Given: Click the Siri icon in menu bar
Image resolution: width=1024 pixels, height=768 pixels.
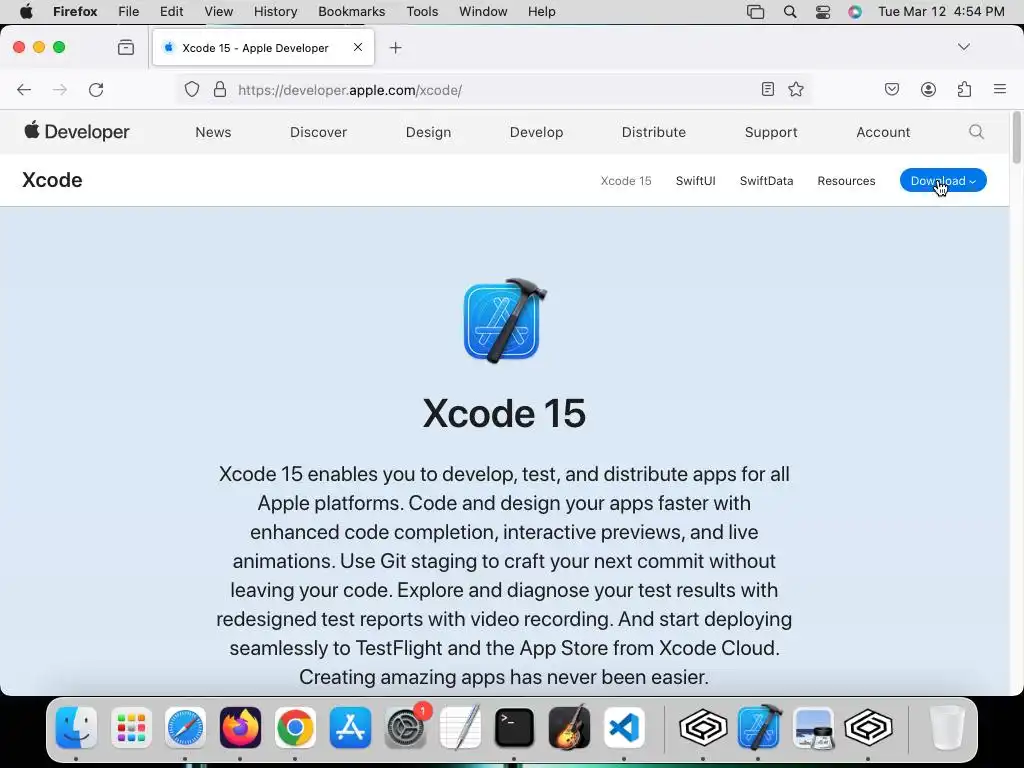Looking at the screenshot, I should click(x=855, y=12).
